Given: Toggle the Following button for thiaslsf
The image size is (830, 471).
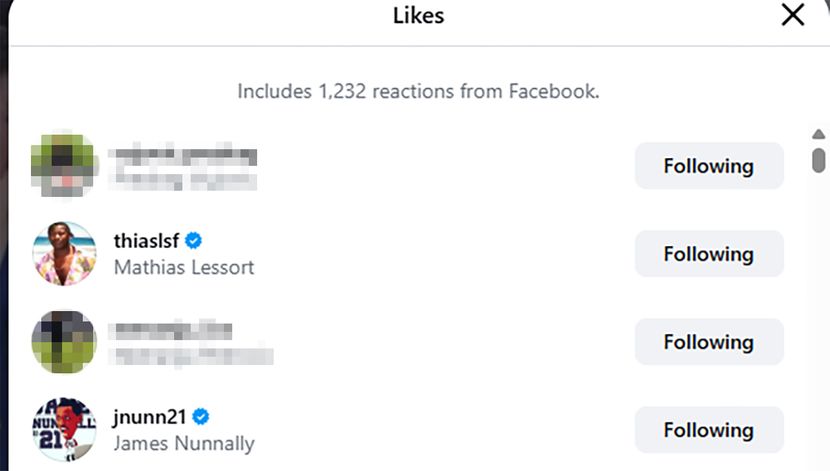Looking at the screenshot, I should pyautogui.click(x=709, y=254).
